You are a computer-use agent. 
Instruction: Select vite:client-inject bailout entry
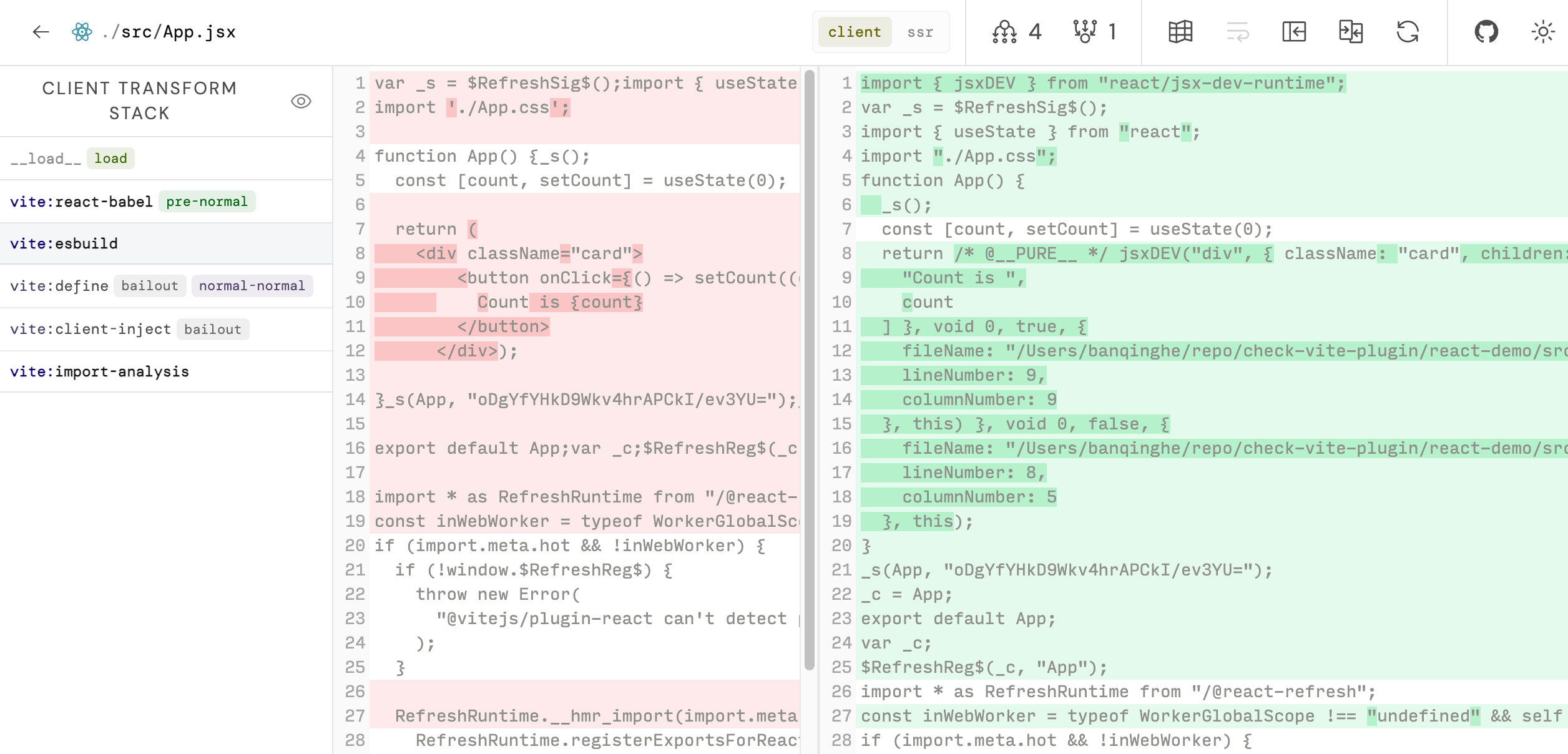(x=91, y=329)
